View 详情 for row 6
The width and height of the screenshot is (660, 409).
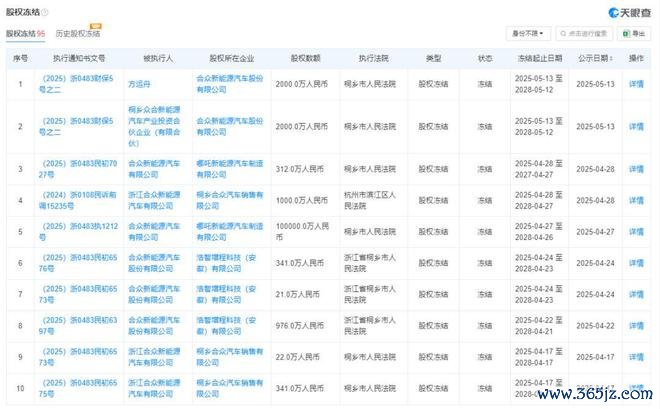(x=636, y=263)
